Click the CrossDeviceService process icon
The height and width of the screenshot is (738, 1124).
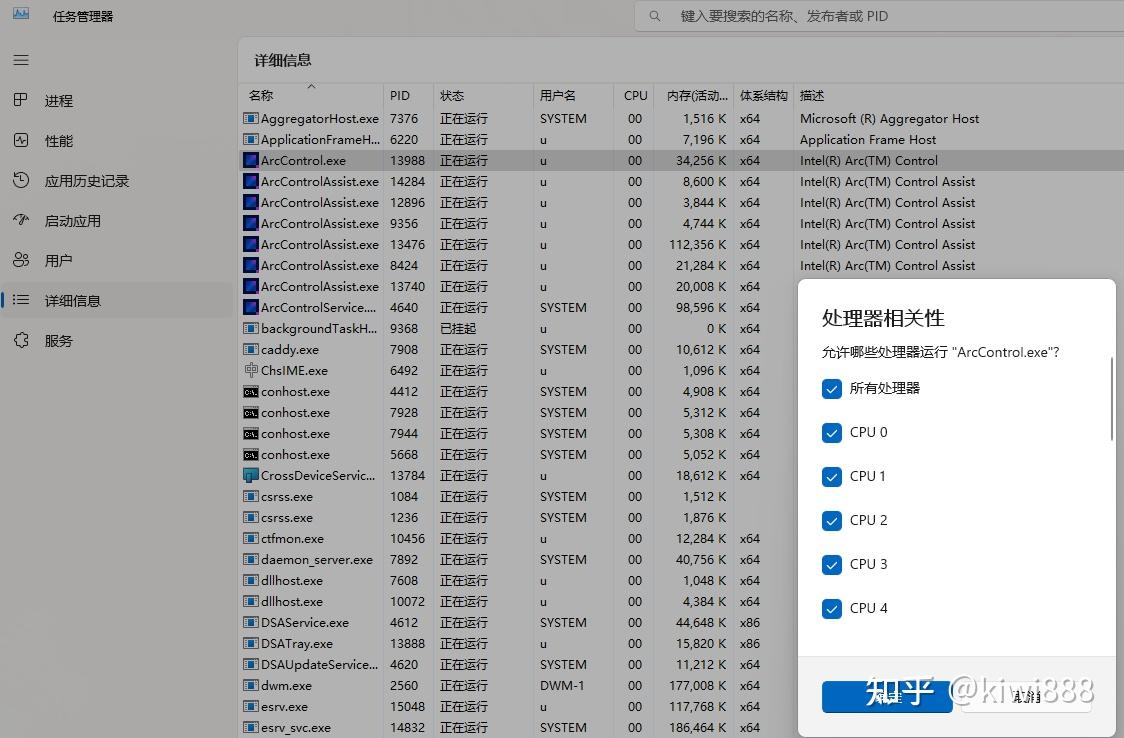[x=251, y=476]
